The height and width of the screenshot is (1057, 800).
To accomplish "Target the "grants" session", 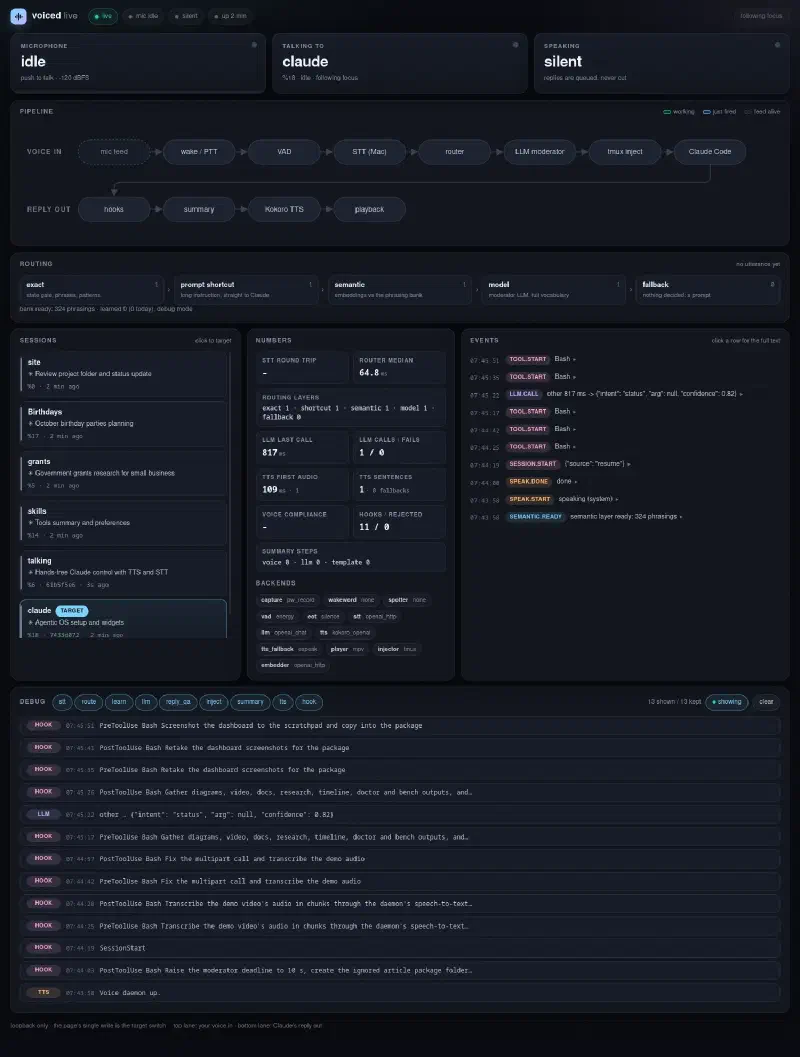I will pos(123,473).
